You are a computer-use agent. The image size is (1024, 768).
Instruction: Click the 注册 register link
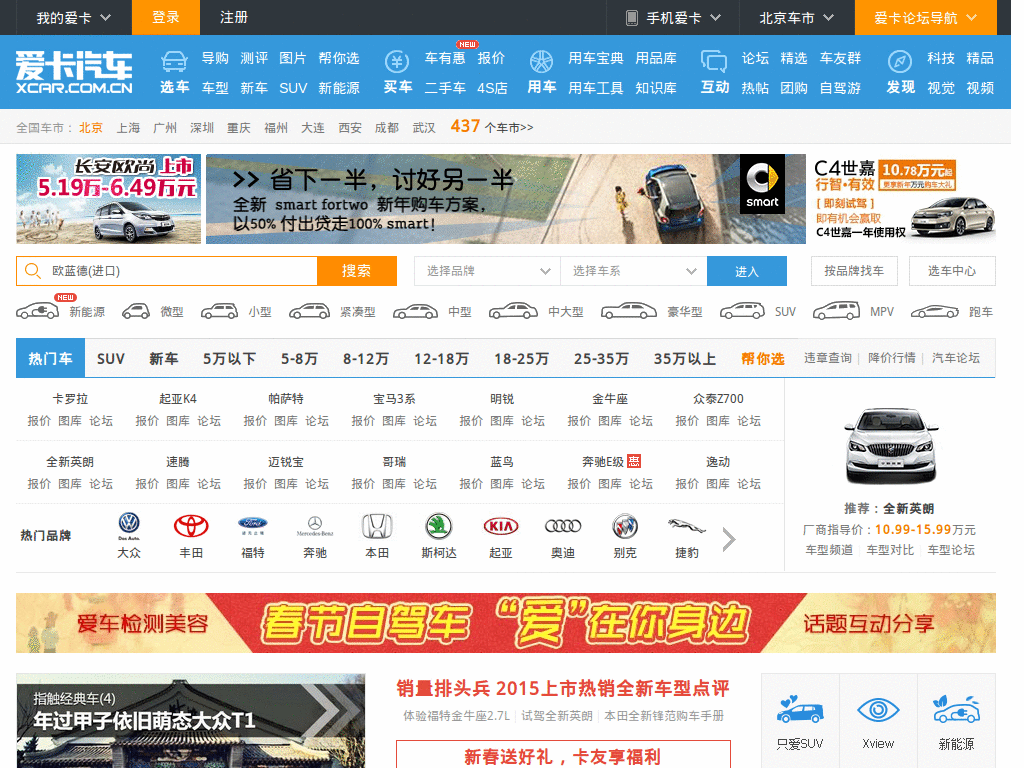click(x=234, y=18)
